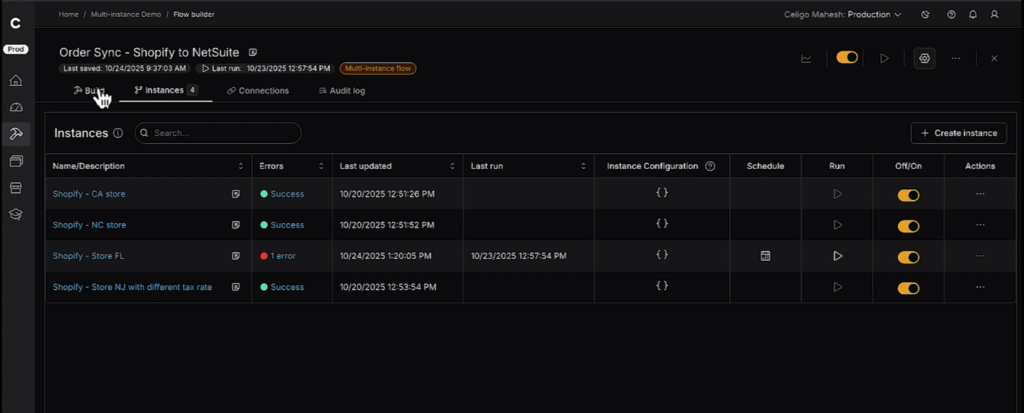
Task: Open the JSON configuration braces for Shopify - CA store
Action: click(x=662, y=193)
